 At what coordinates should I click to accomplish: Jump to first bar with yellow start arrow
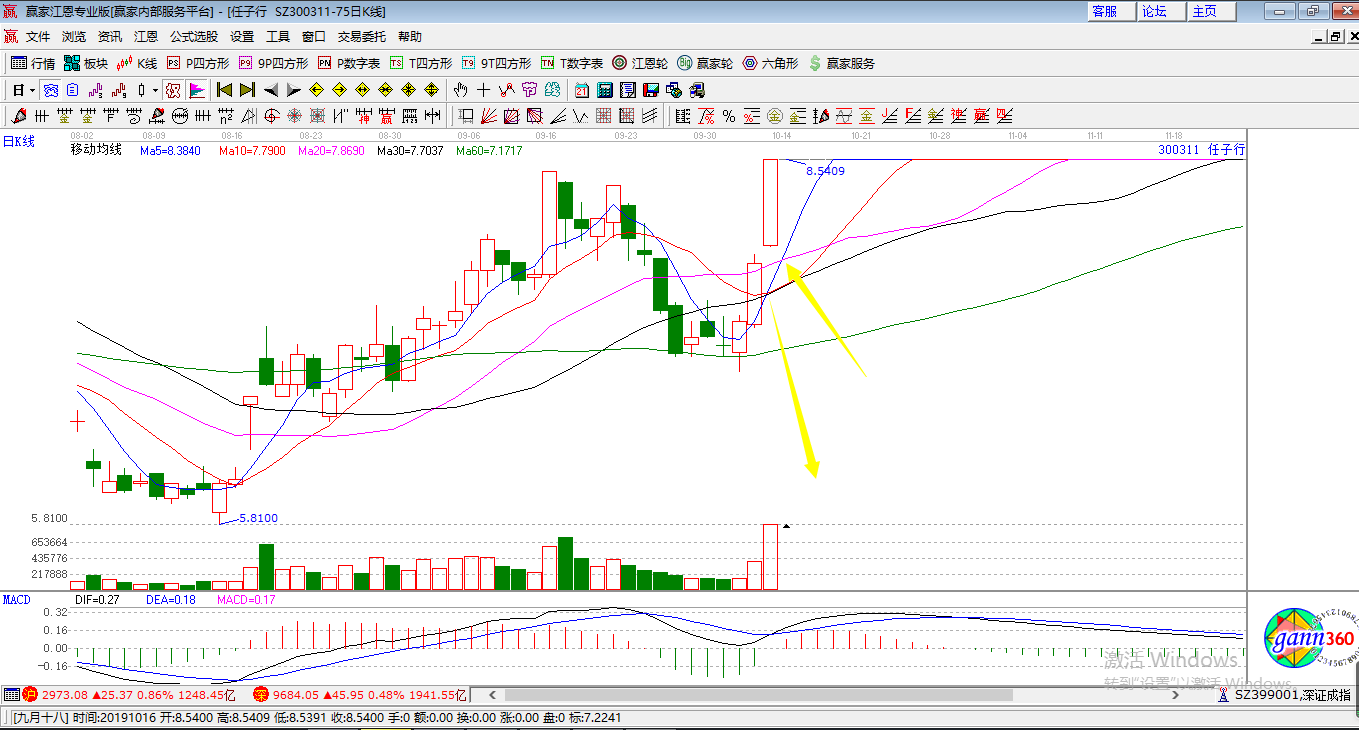[224, 90]
